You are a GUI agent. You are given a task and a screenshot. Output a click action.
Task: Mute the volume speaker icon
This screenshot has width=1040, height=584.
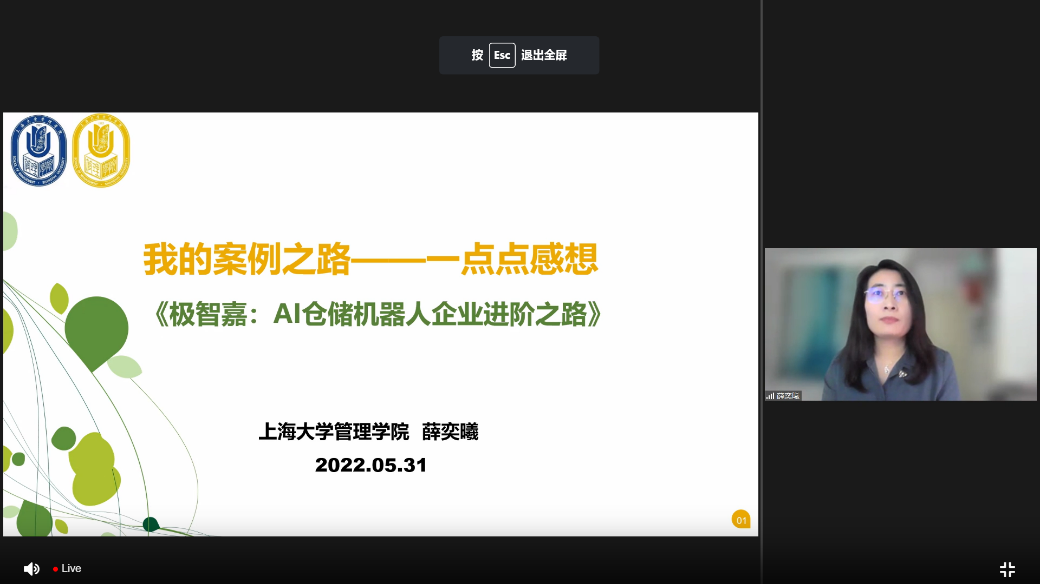31,568
